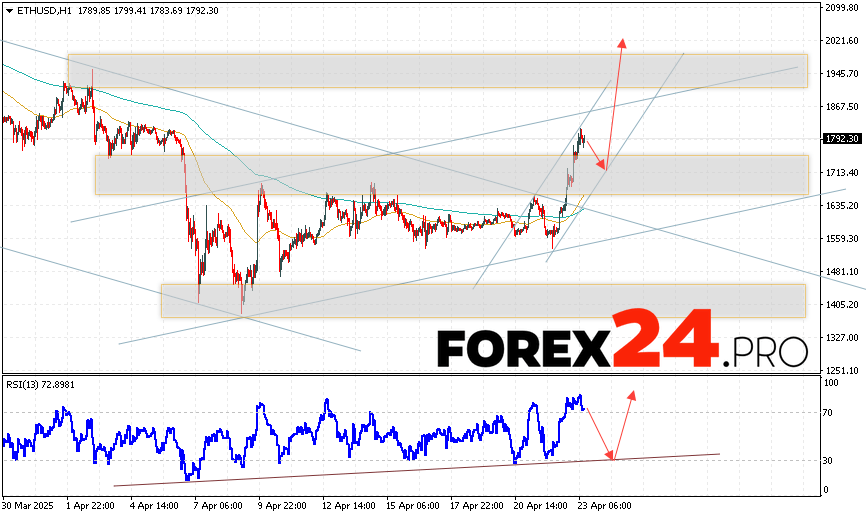
Task: Select the current price tag 1792.30
Action: coord(840,139)
